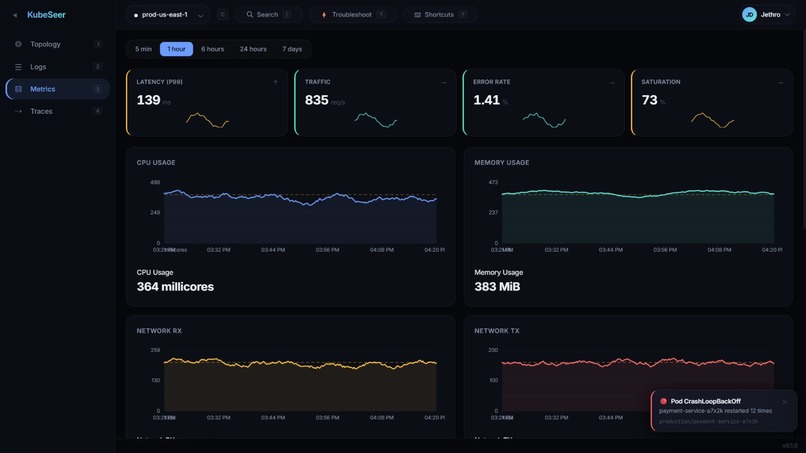Select the 6 hours time range

point(212,49)
